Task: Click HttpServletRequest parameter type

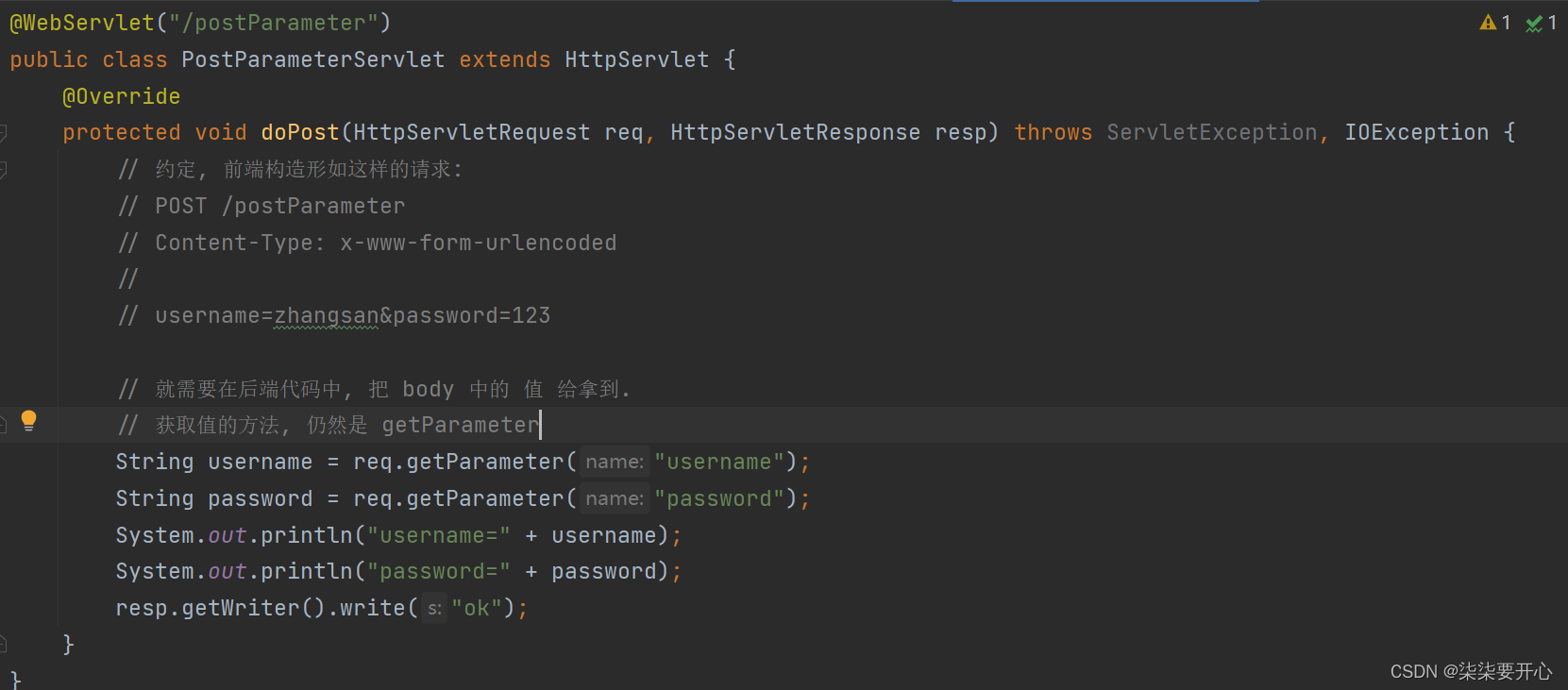Action: tap(471, 132)
